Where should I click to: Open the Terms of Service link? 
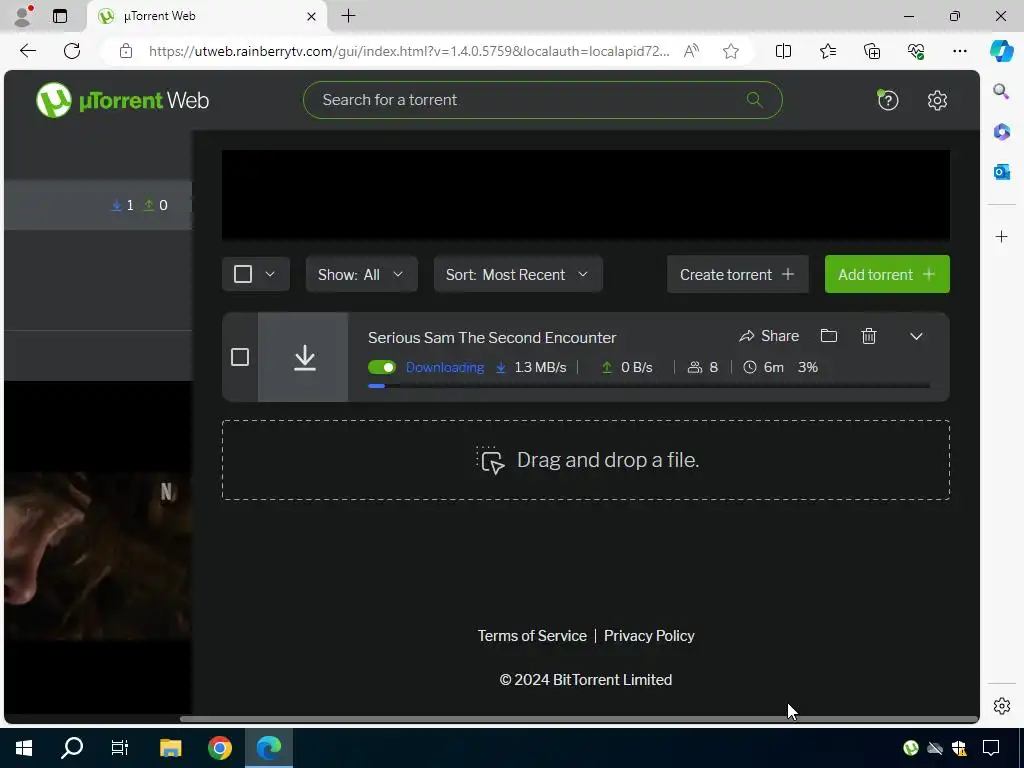coord(532,636)
